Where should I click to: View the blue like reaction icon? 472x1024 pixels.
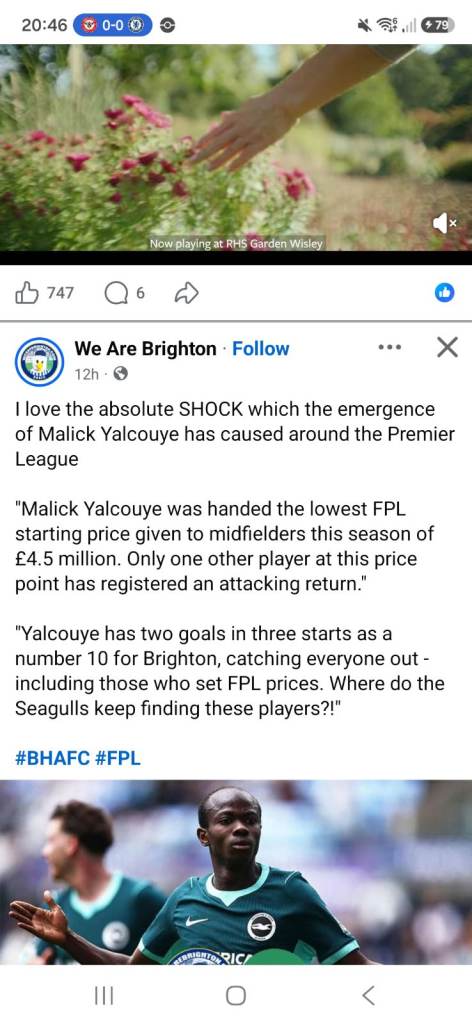coord(445,294)
